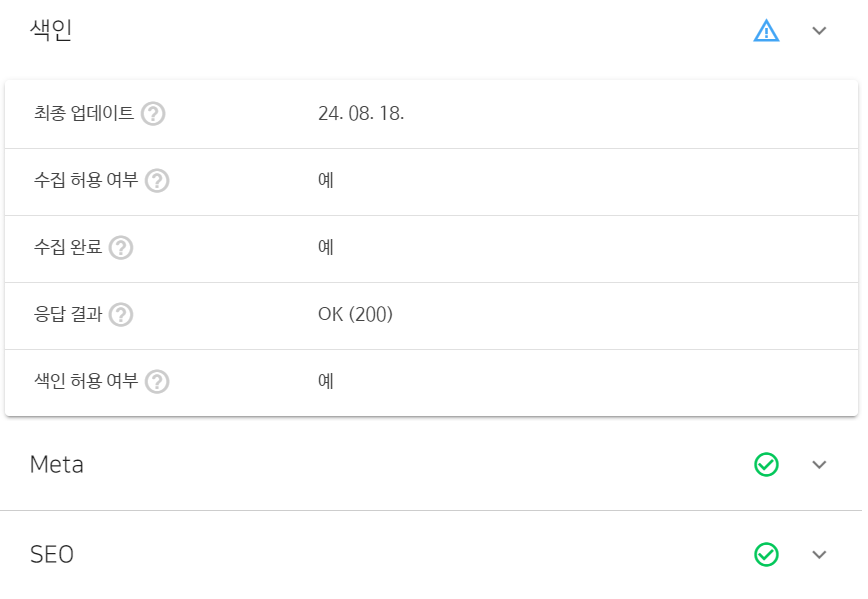
Task: Click the SEO section header title
Action: (52, 554)
